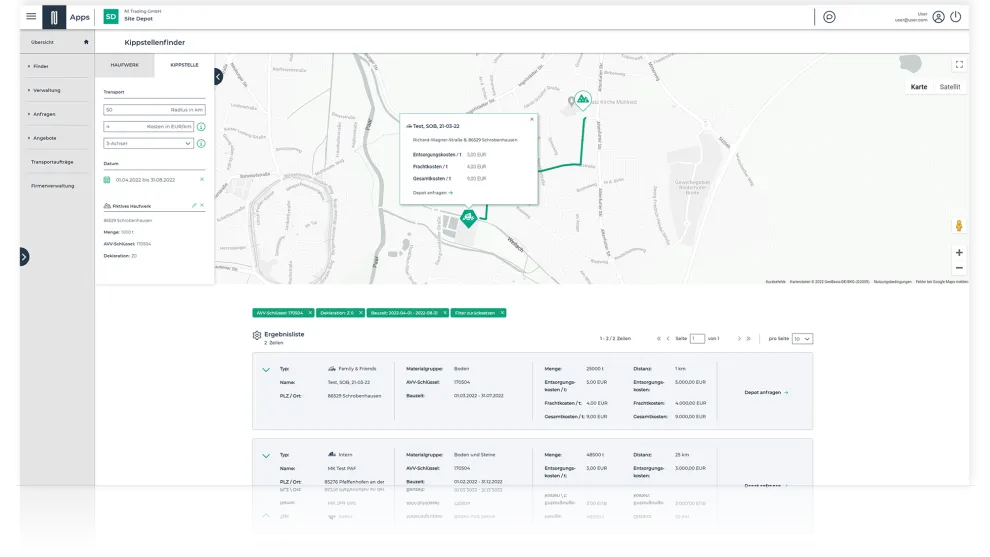Screen dimensions: 990x557
Task: Open the 3-Achser vehicle dropdown
Action: point(149,143)
